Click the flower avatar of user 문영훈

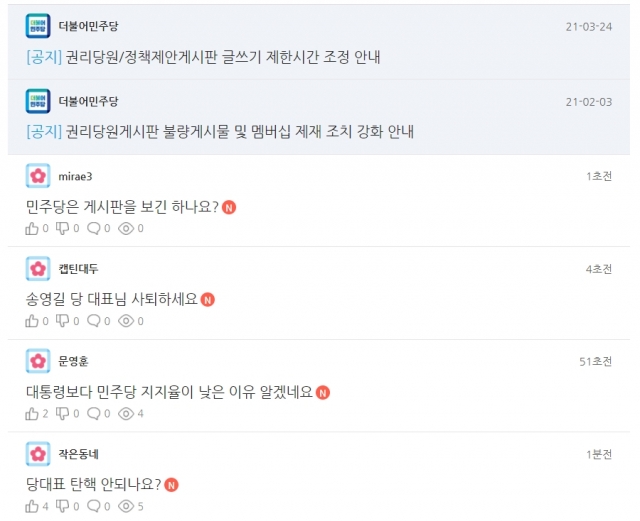coord(38,361)
